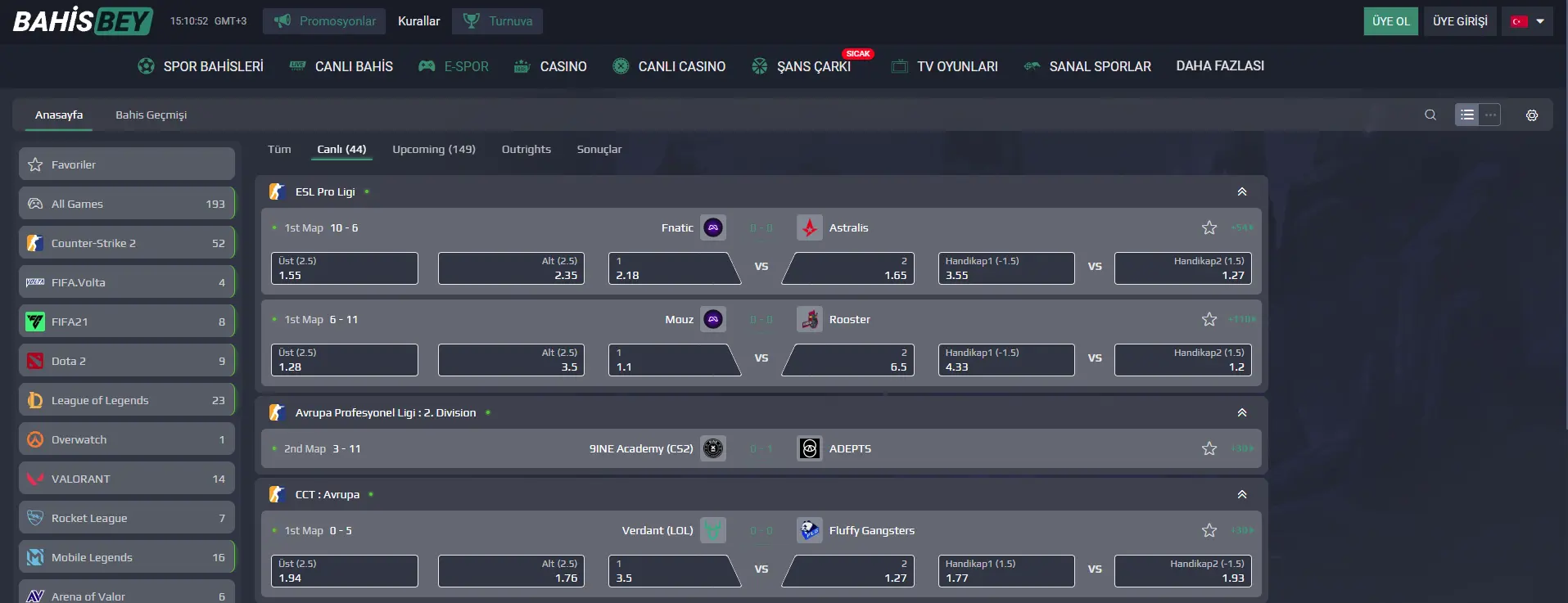Filter by VALORANT games
The image size is (1568, 603).
127,478
